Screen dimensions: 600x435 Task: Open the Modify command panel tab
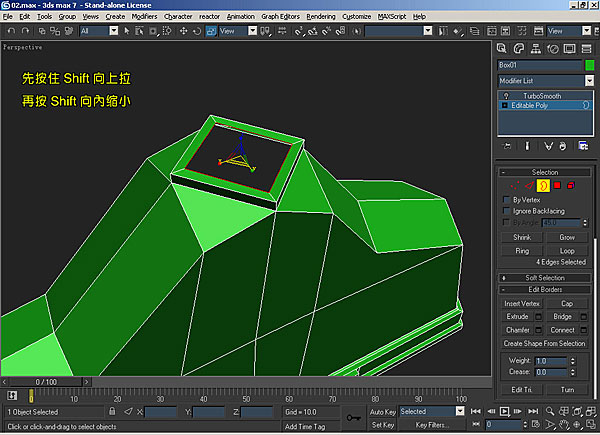(518, 49)
